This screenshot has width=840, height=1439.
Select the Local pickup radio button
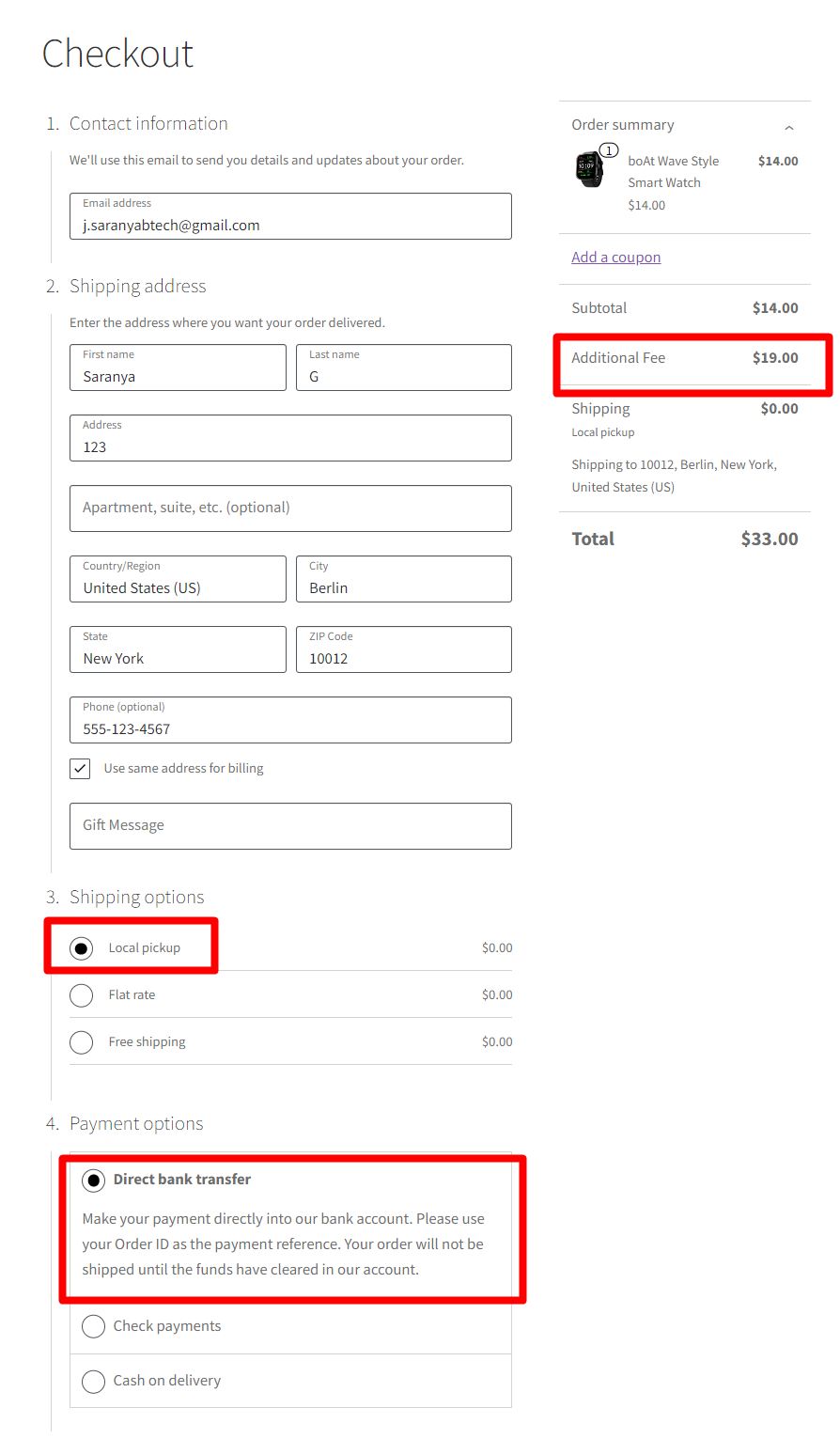click(x=82, y=948)
